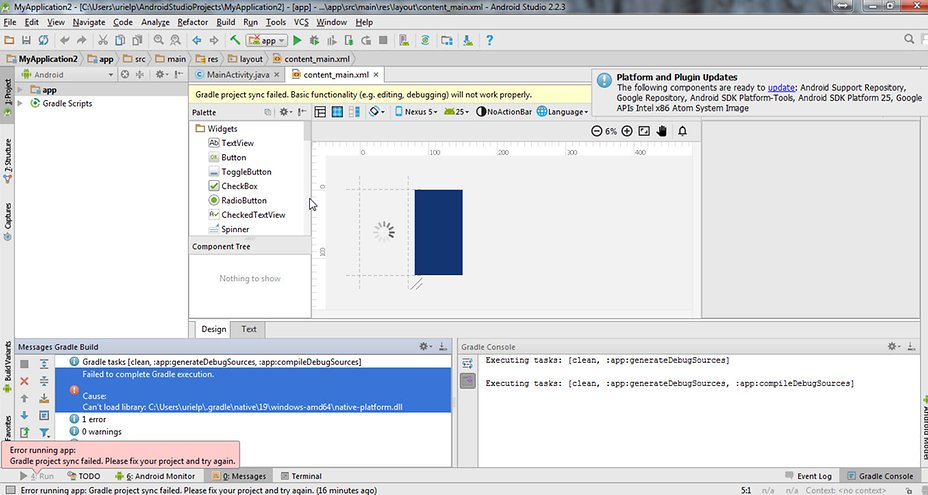Click the Make Project hammer icon
The image size is (928, 495).
(235, 40)
